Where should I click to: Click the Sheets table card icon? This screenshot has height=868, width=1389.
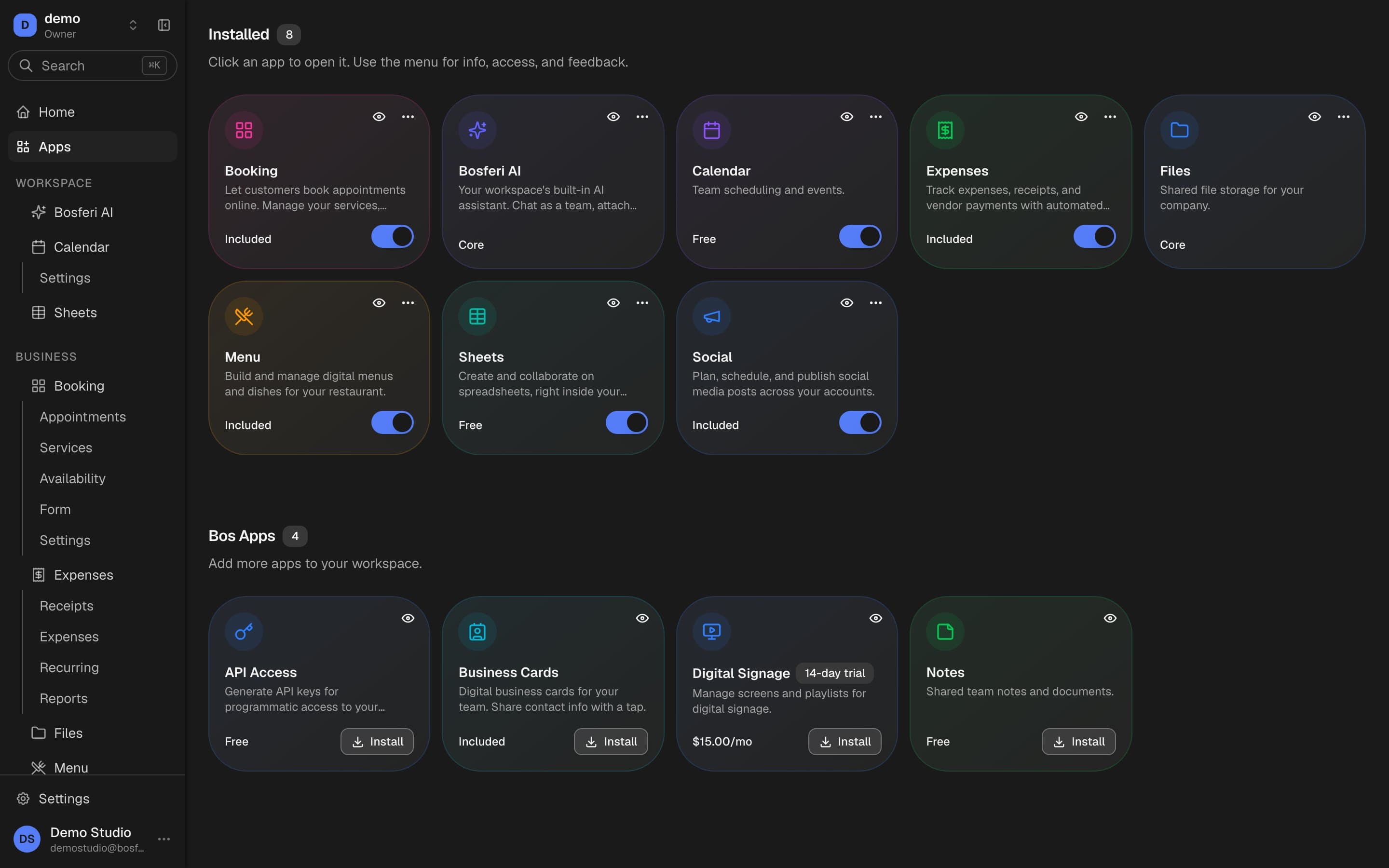click(477, 316)
